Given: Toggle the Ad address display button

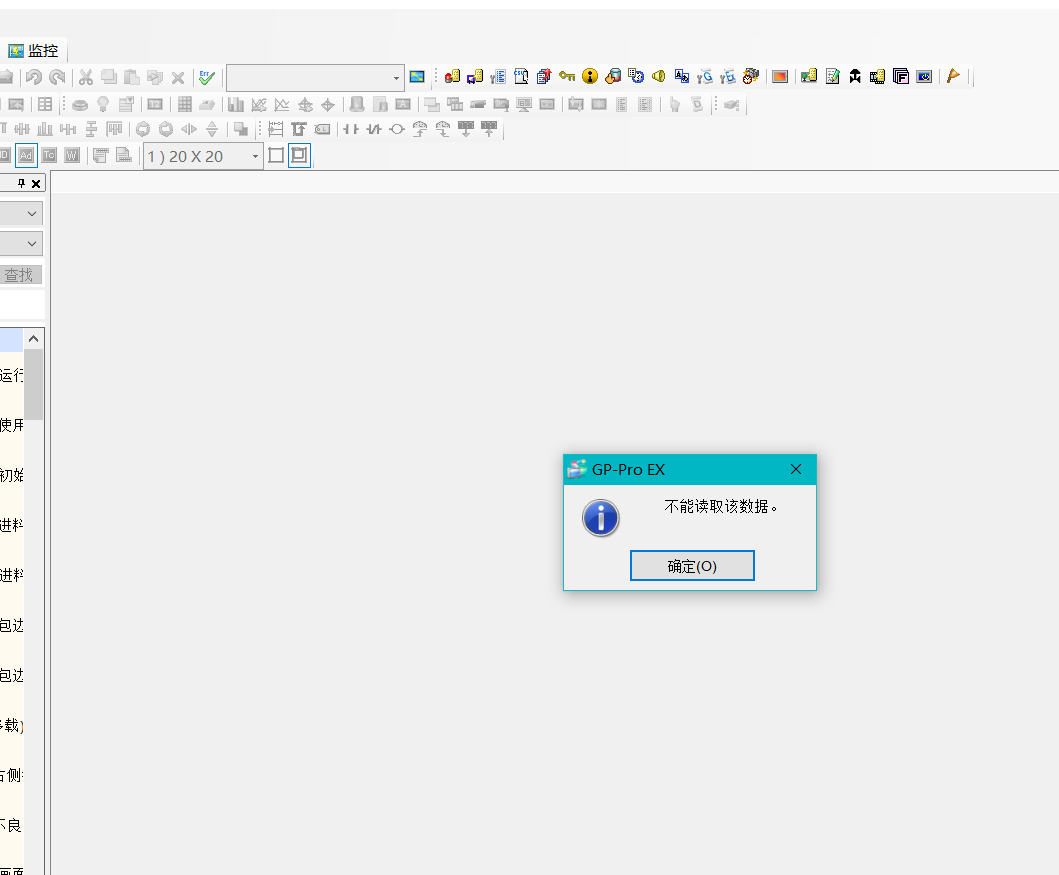Looking at the screenshot, I should (26, 155).
